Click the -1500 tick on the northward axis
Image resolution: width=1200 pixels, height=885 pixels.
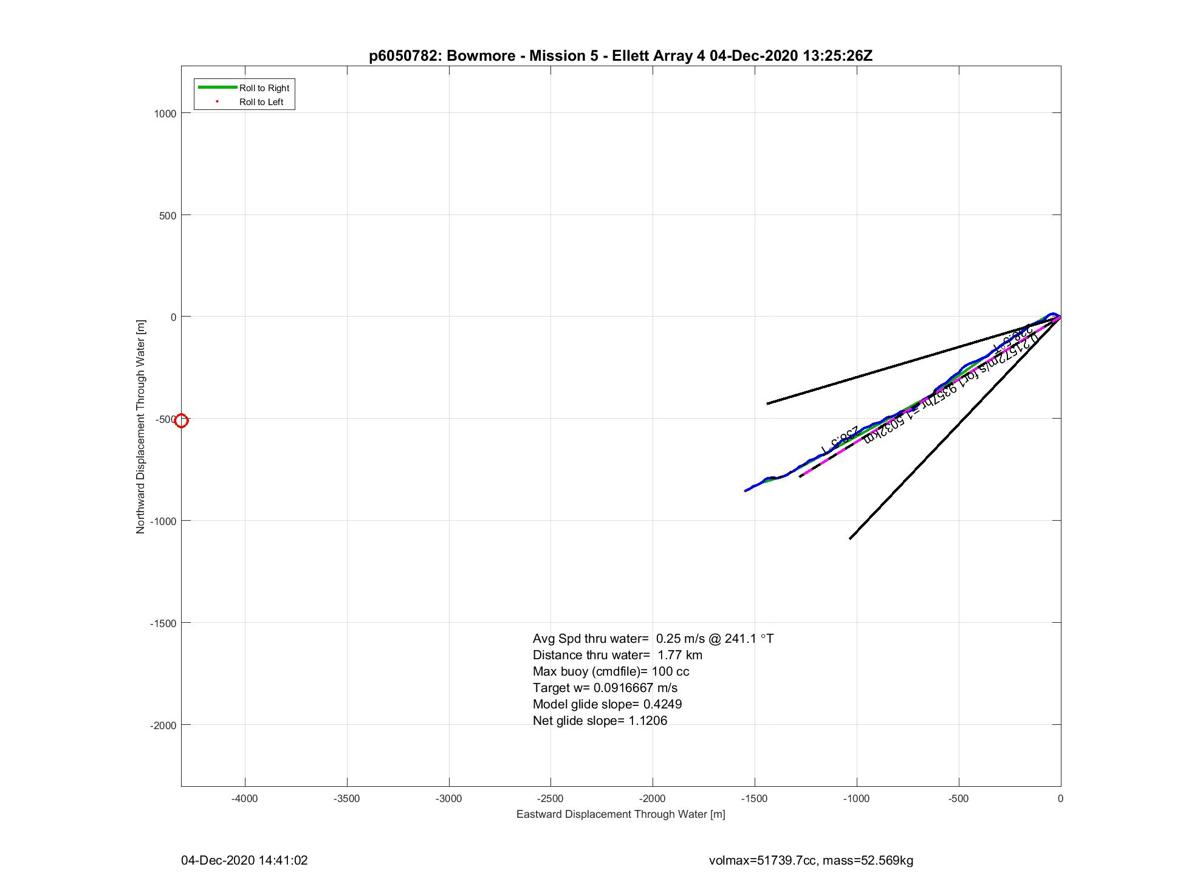tap(163, 624)
